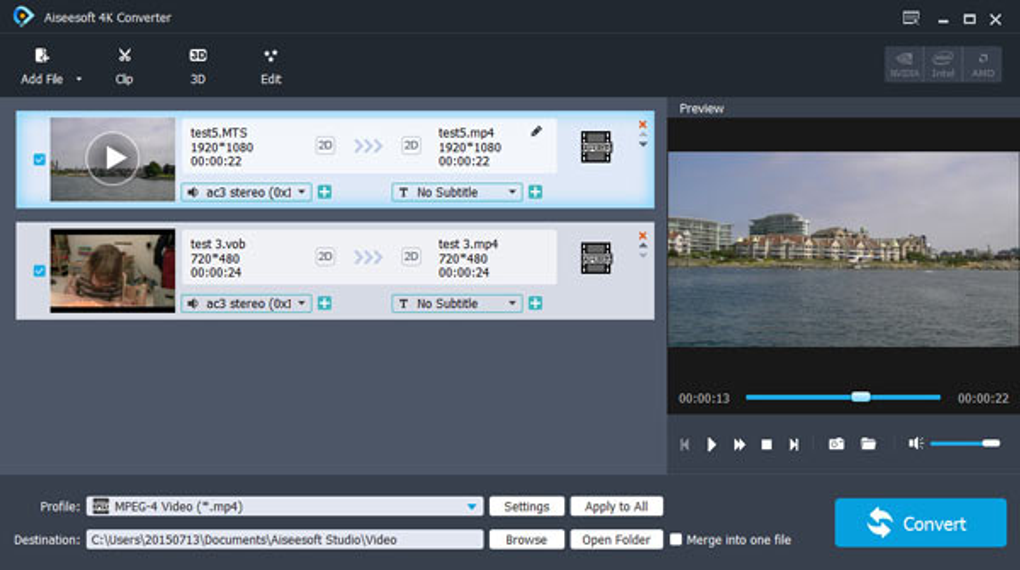Open audio track dropdown for test 3.vob
Viewport: 1020px width, 570px height.
(x=247, y=303)
